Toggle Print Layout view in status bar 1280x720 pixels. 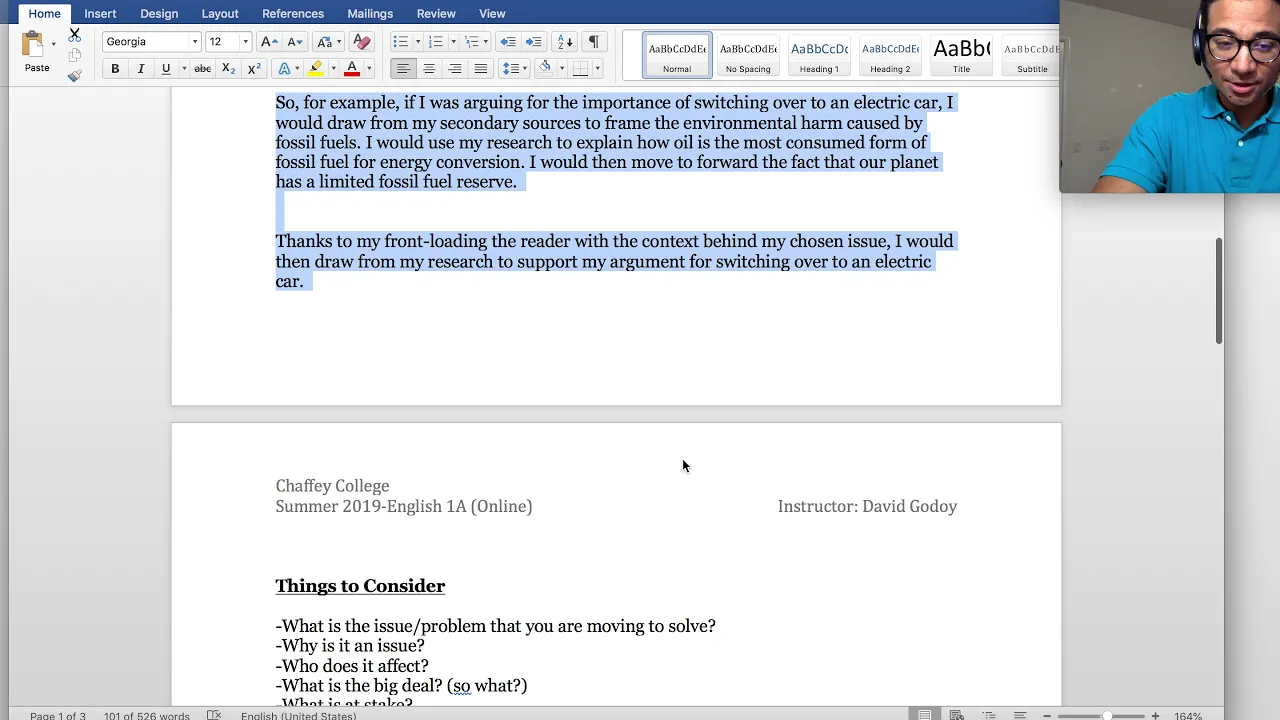coord(925,715)
